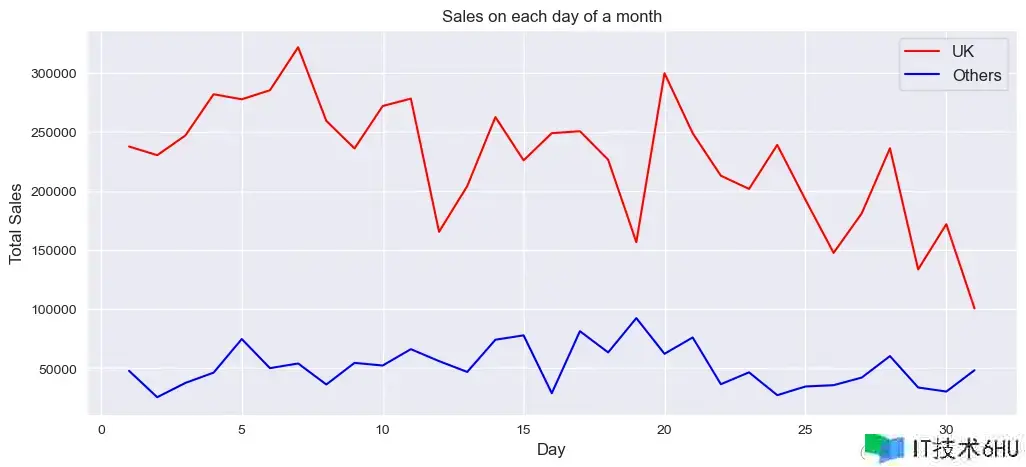Select the UK legend label

(963, 50)
